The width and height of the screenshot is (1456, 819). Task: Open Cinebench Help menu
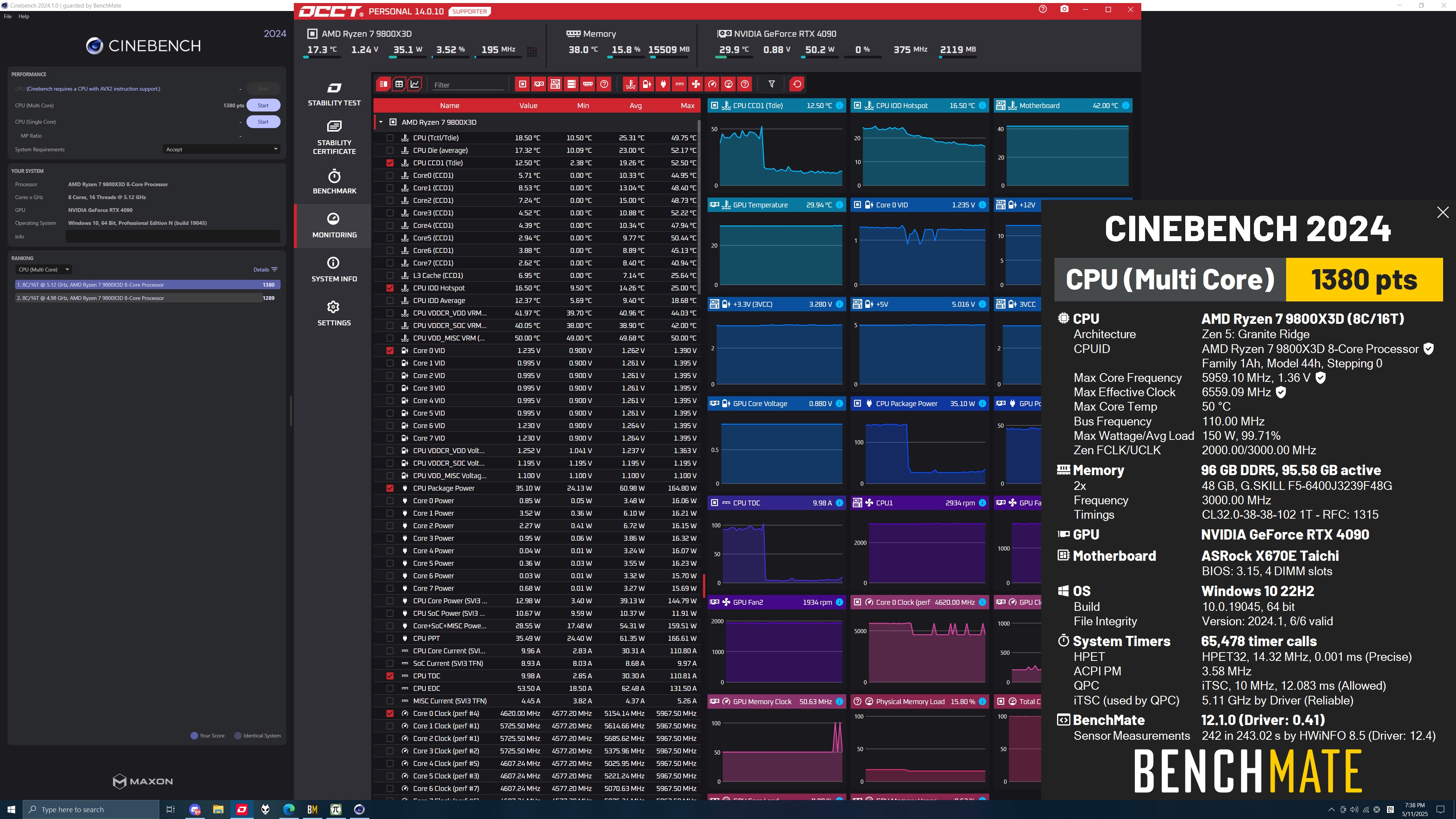pos(24,16)
